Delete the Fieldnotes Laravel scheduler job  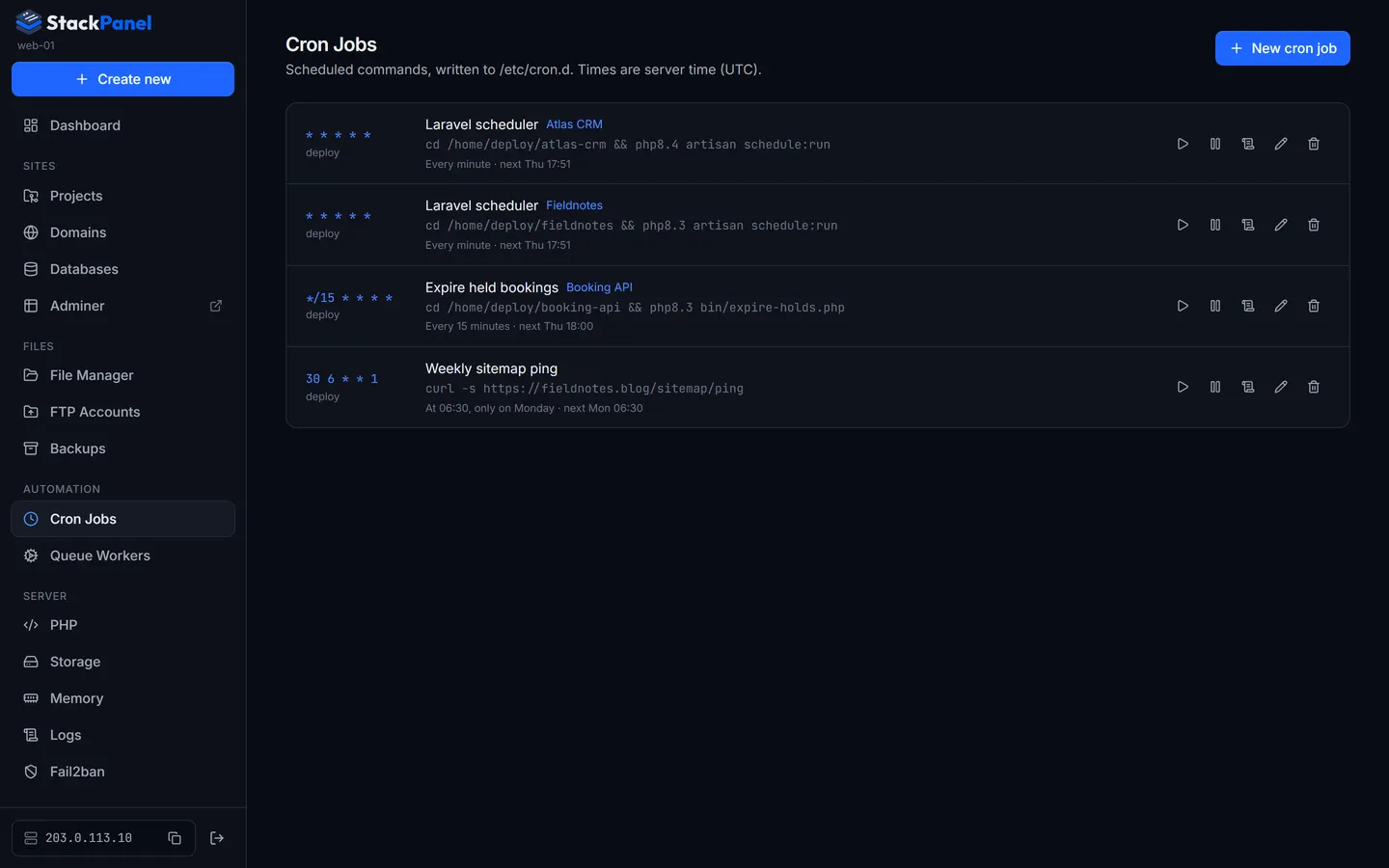coord(1314,225)
